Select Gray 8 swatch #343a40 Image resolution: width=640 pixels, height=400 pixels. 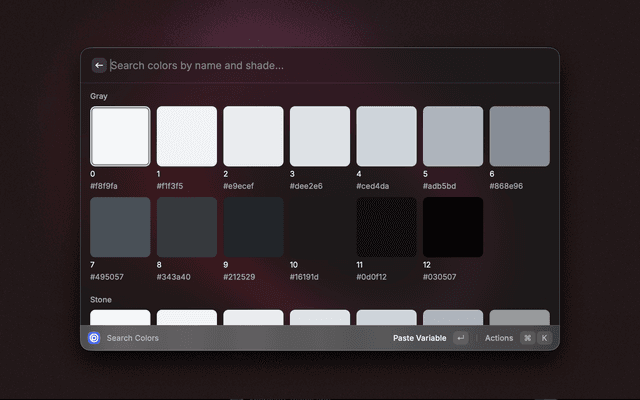pos(187,227)
